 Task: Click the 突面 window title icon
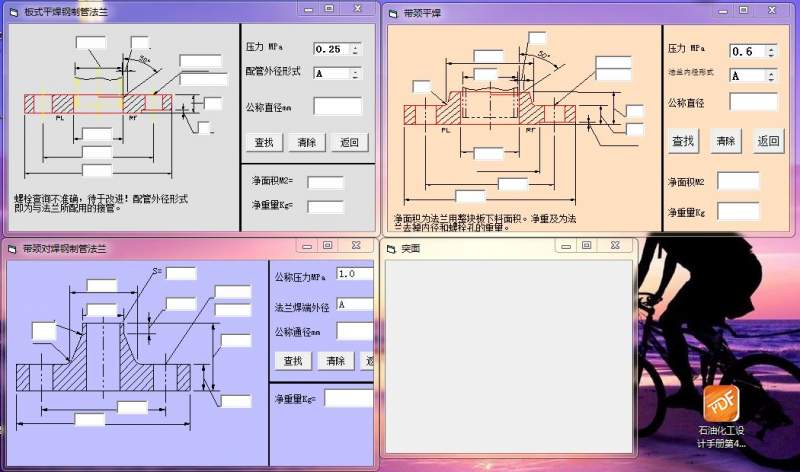(392, 249)
